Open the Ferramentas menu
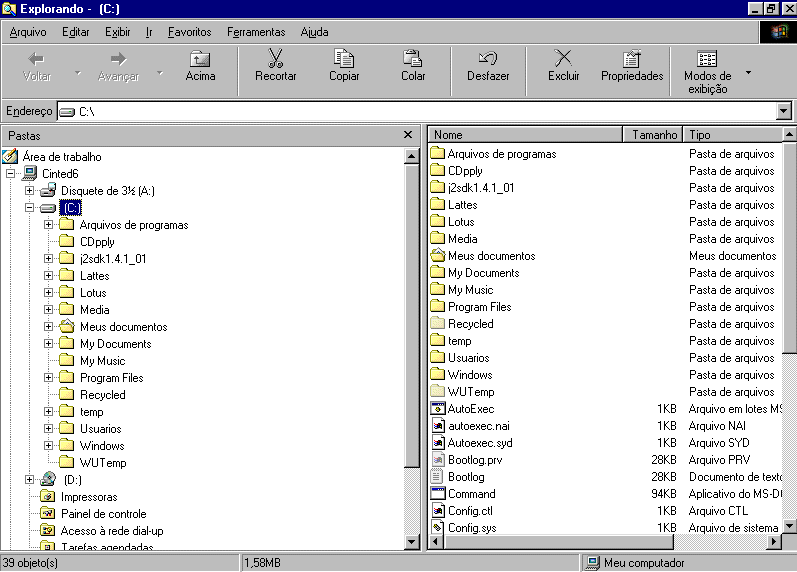Viewport: 797px width, 572px height. (256, 32)
